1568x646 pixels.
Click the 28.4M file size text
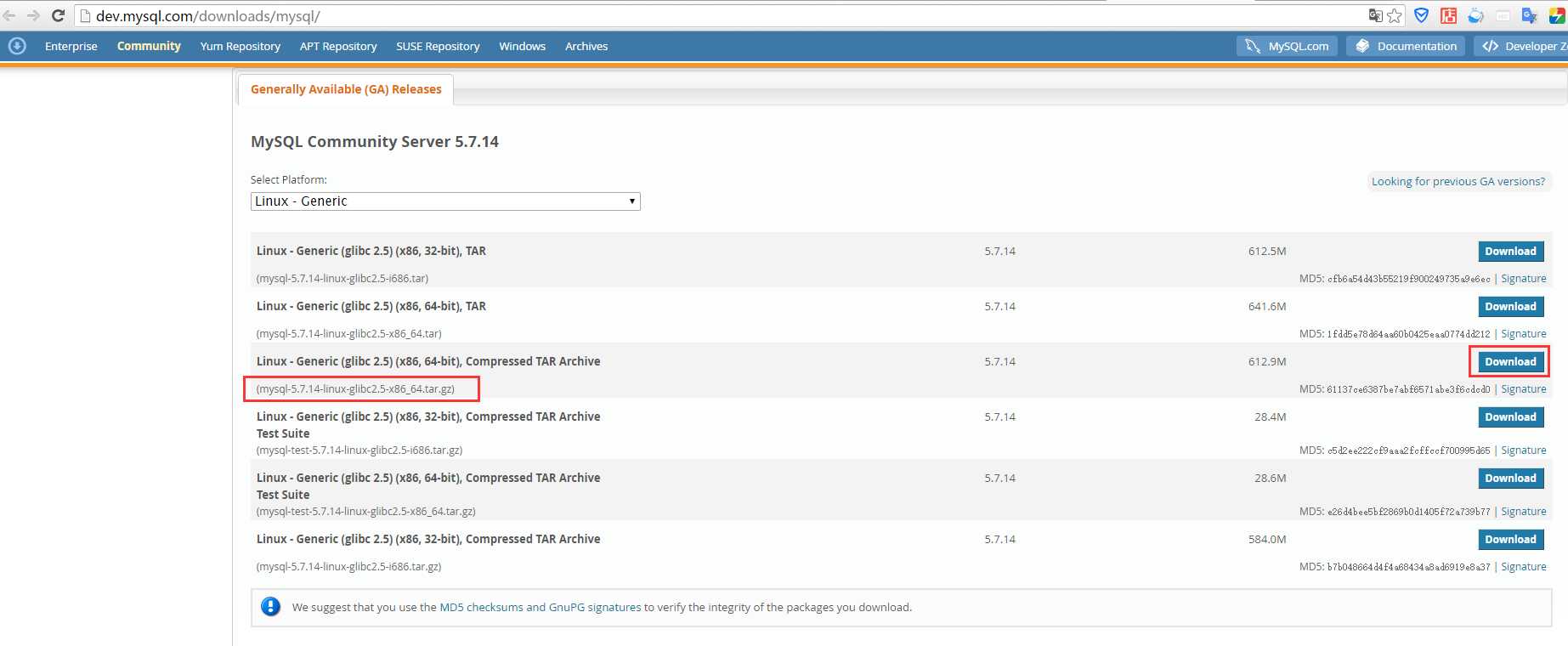click(x=1270, y=416)
